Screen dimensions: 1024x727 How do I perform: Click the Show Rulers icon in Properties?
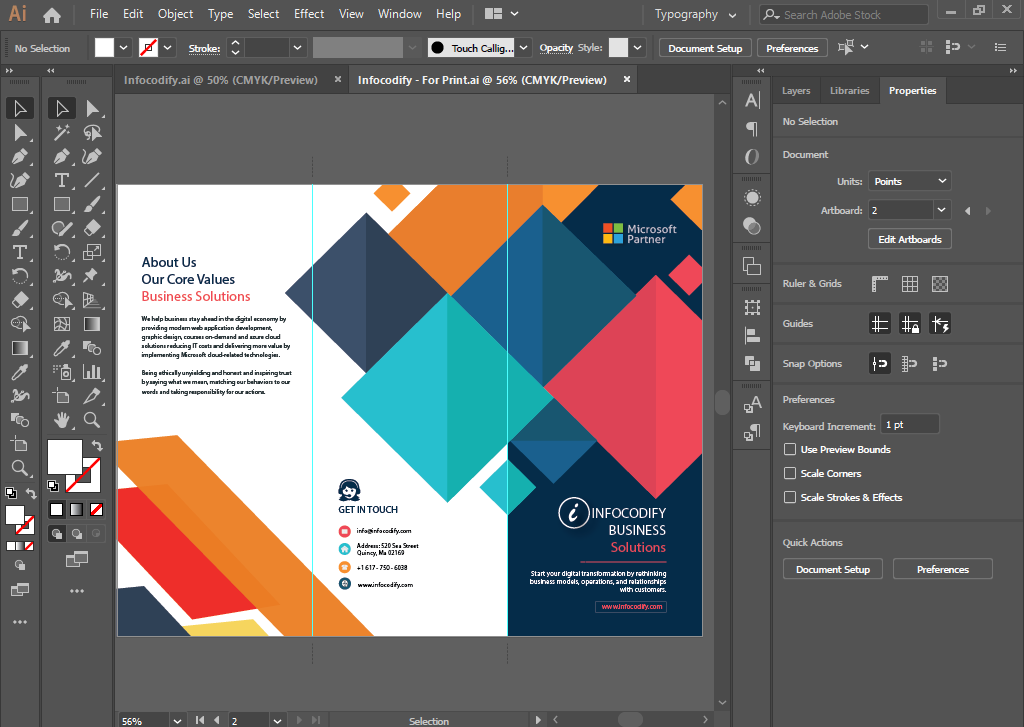click(x=880, y=284)
